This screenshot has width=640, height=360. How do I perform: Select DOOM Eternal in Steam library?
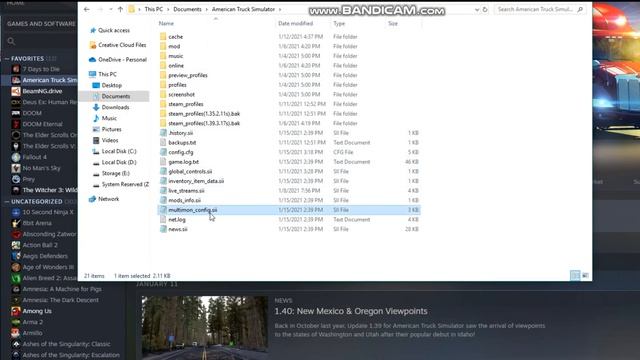[x=42, y=124]
